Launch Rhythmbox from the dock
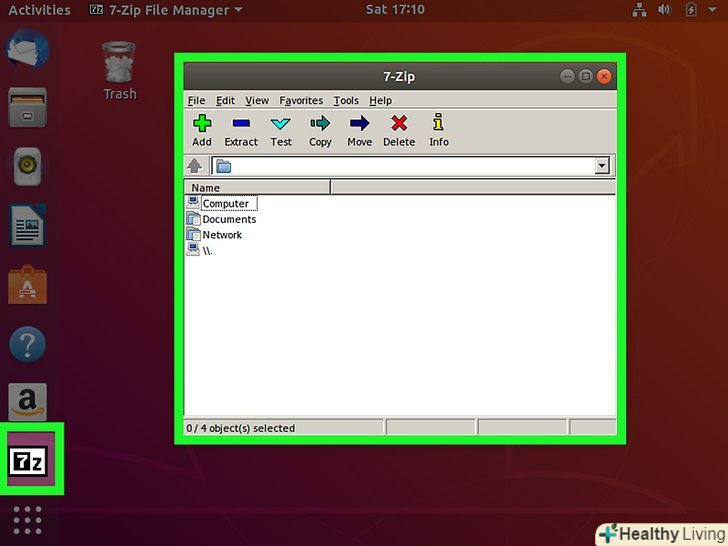Image resolution: width=728 pixels, height=546 pixels. [x=27, y=166]
